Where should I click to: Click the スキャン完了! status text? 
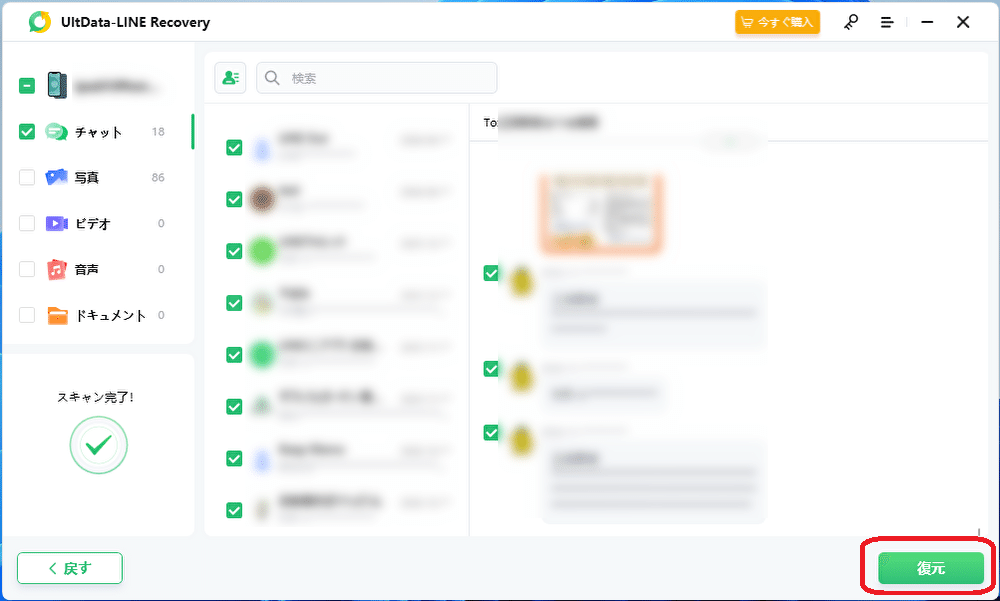click(96, 397)
